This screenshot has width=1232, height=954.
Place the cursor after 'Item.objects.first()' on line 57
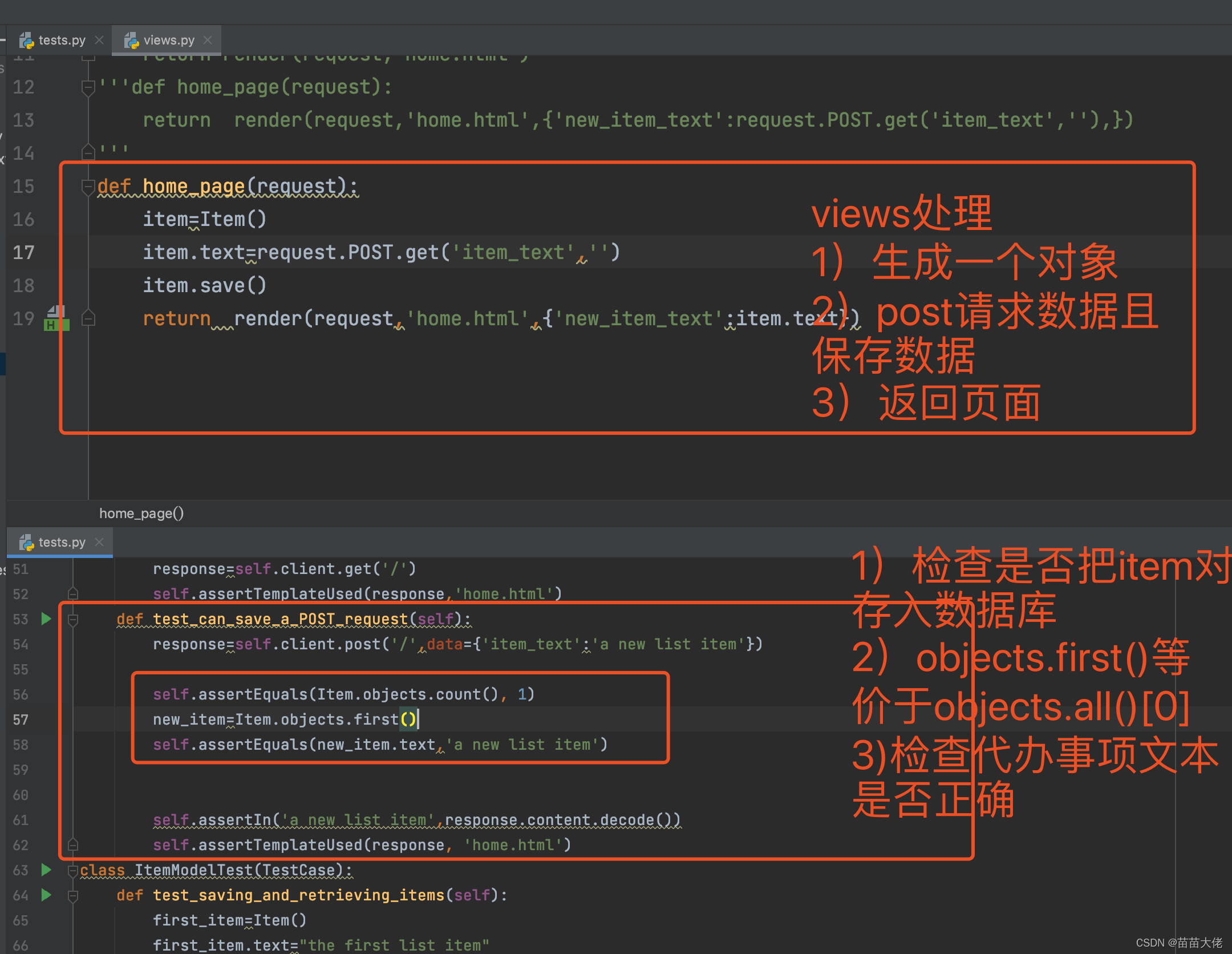[x=418, y=719]
